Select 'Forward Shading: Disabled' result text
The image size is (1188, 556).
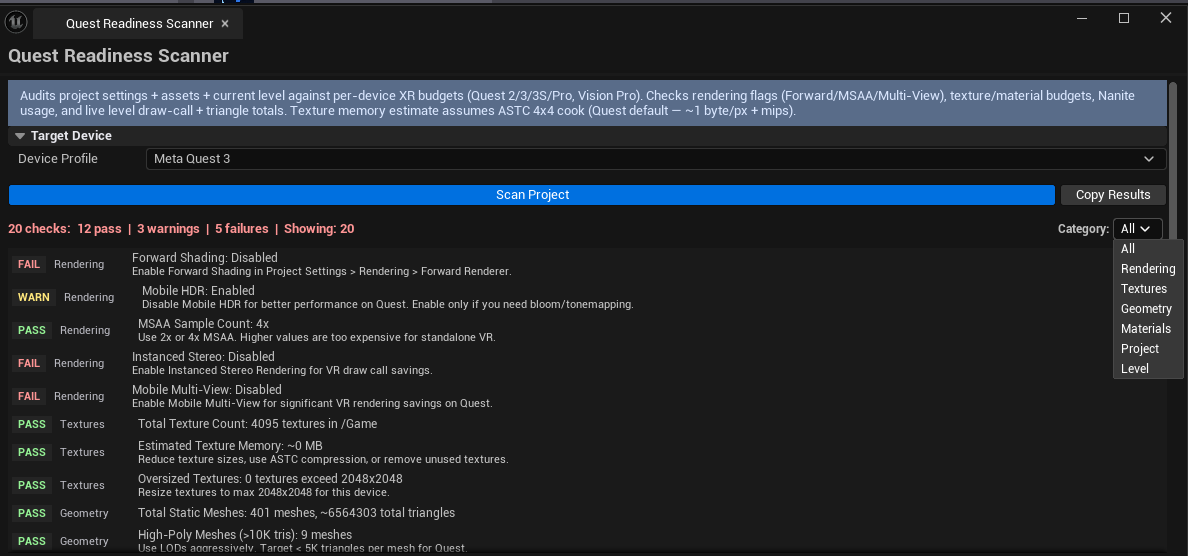(205, 258)
